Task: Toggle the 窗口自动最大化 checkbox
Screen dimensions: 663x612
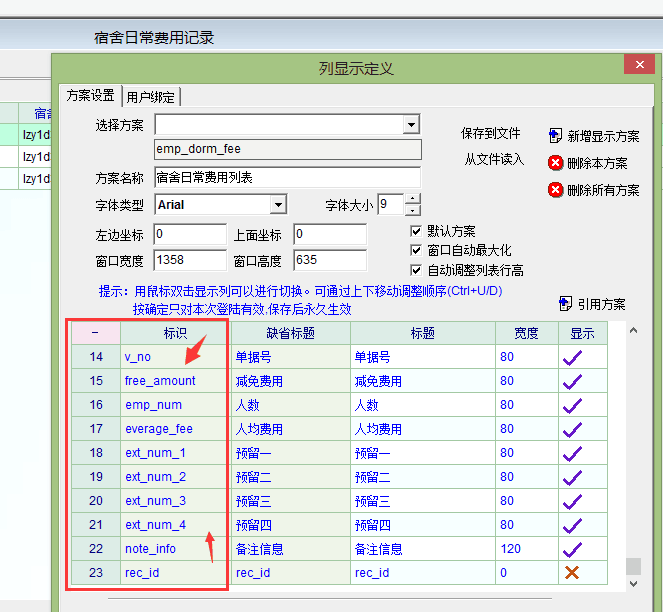Action: pyautogui.click(x=417, y=250)
